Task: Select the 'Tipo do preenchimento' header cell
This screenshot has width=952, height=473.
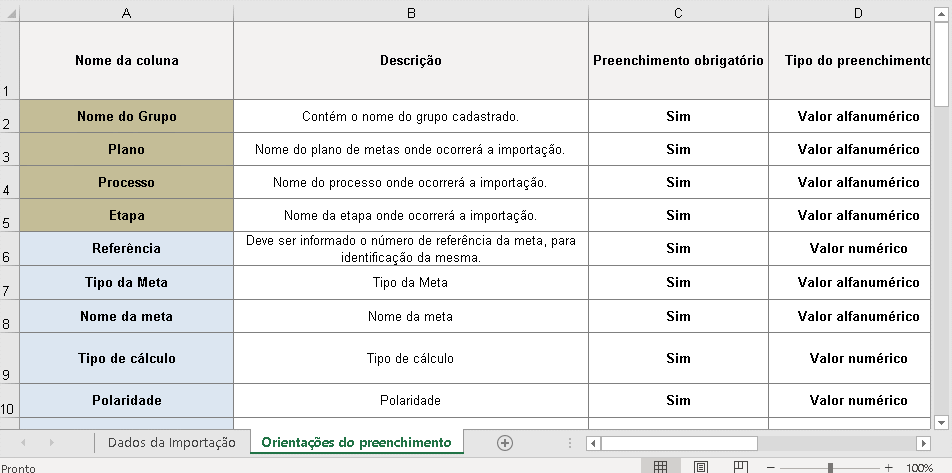Action: (849, 61)
